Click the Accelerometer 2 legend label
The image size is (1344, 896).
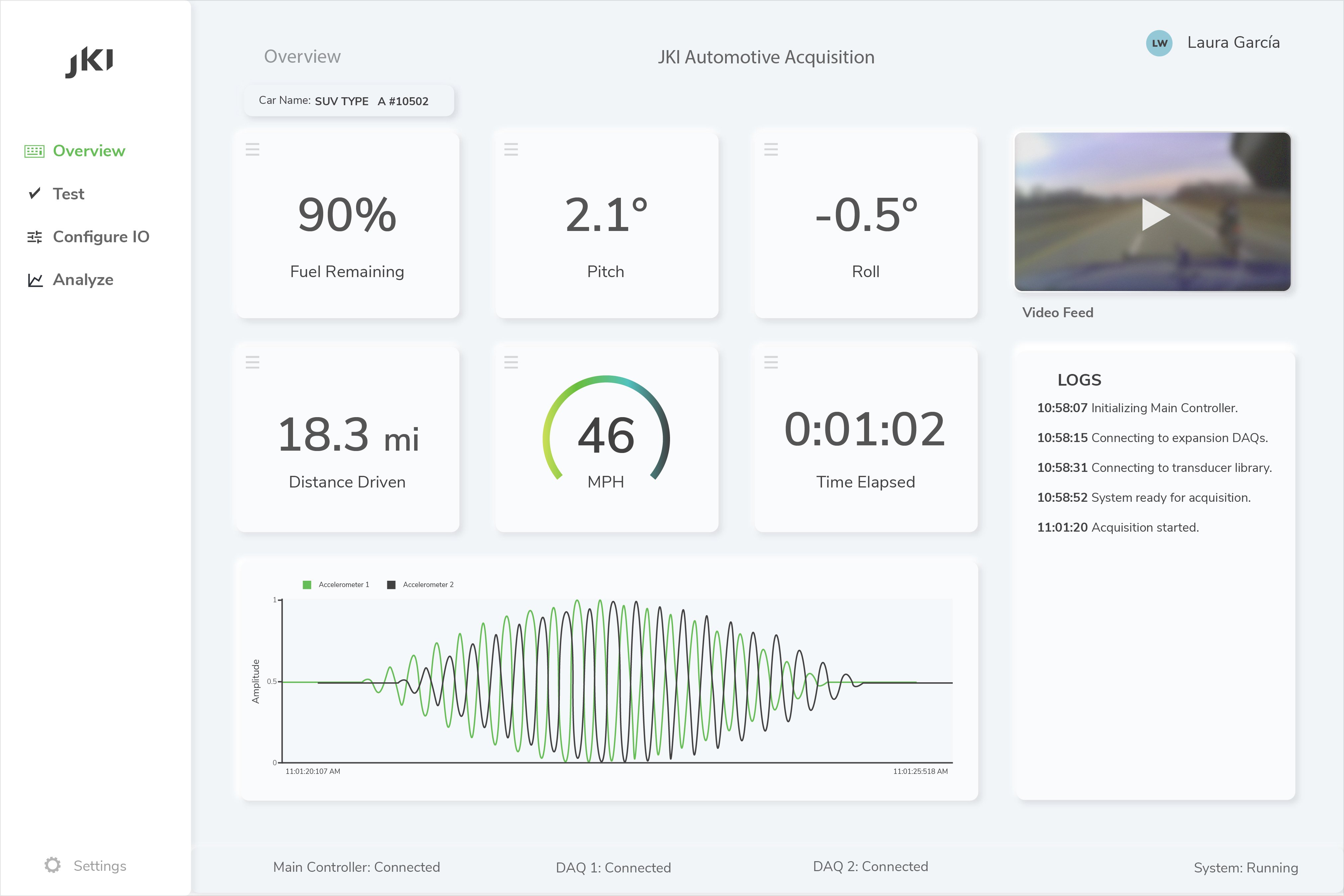pos(428,585)
